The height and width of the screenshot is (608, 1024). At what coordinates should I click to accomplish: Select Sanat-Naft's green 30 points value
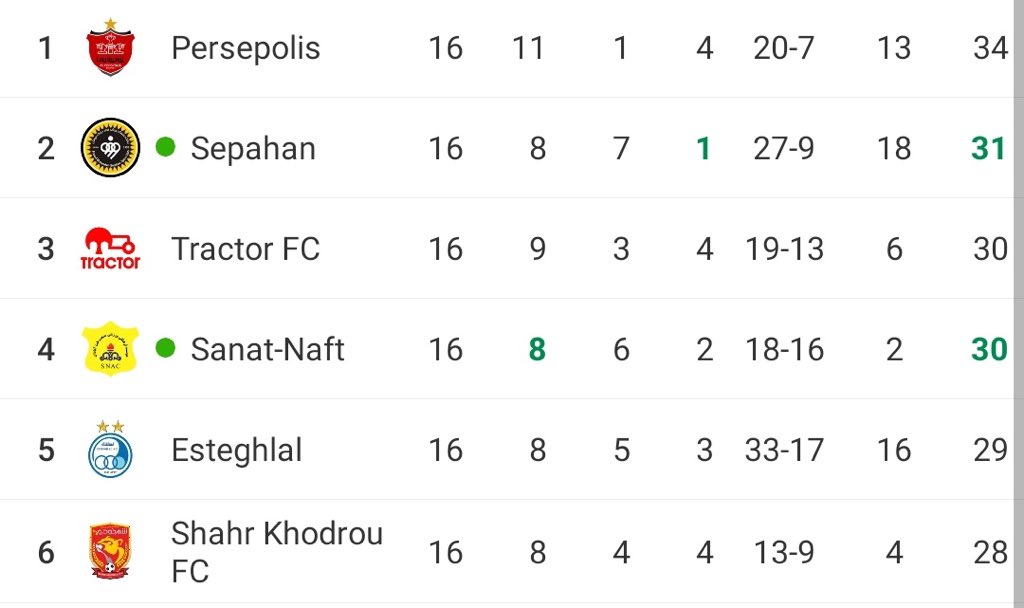[x=989, y=349]
